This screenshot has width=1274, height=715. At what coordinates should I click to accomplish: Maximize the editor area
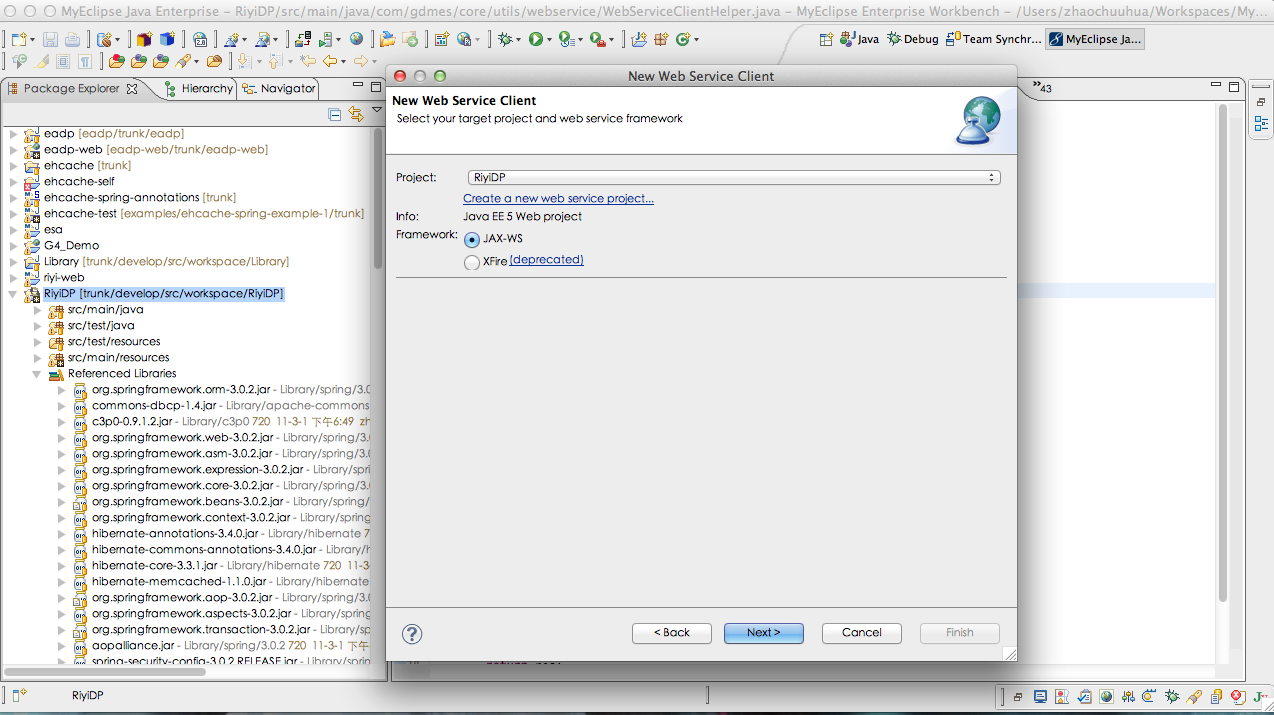click(1234, 87)
